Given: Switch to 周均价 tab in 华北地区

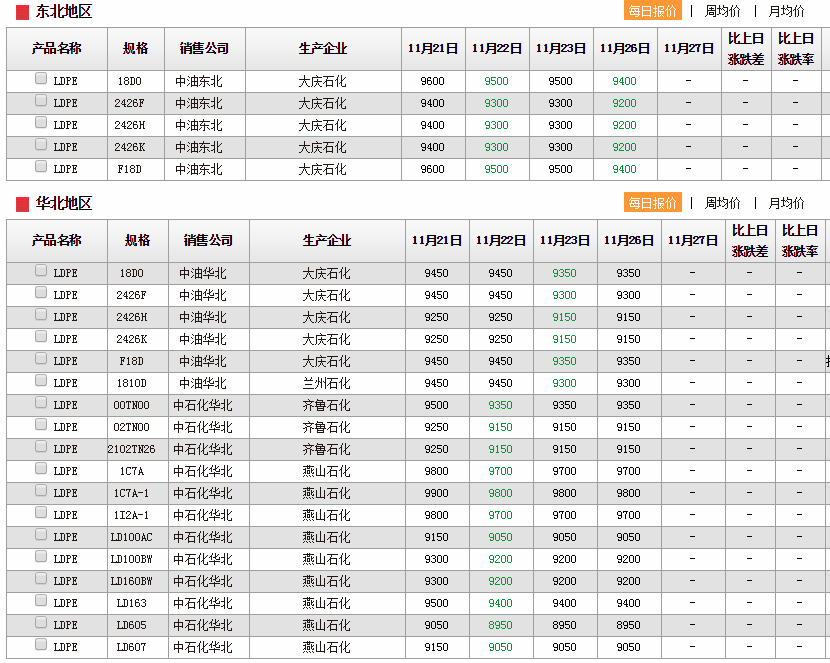Looking at the screenshot, I should (722, 203).
